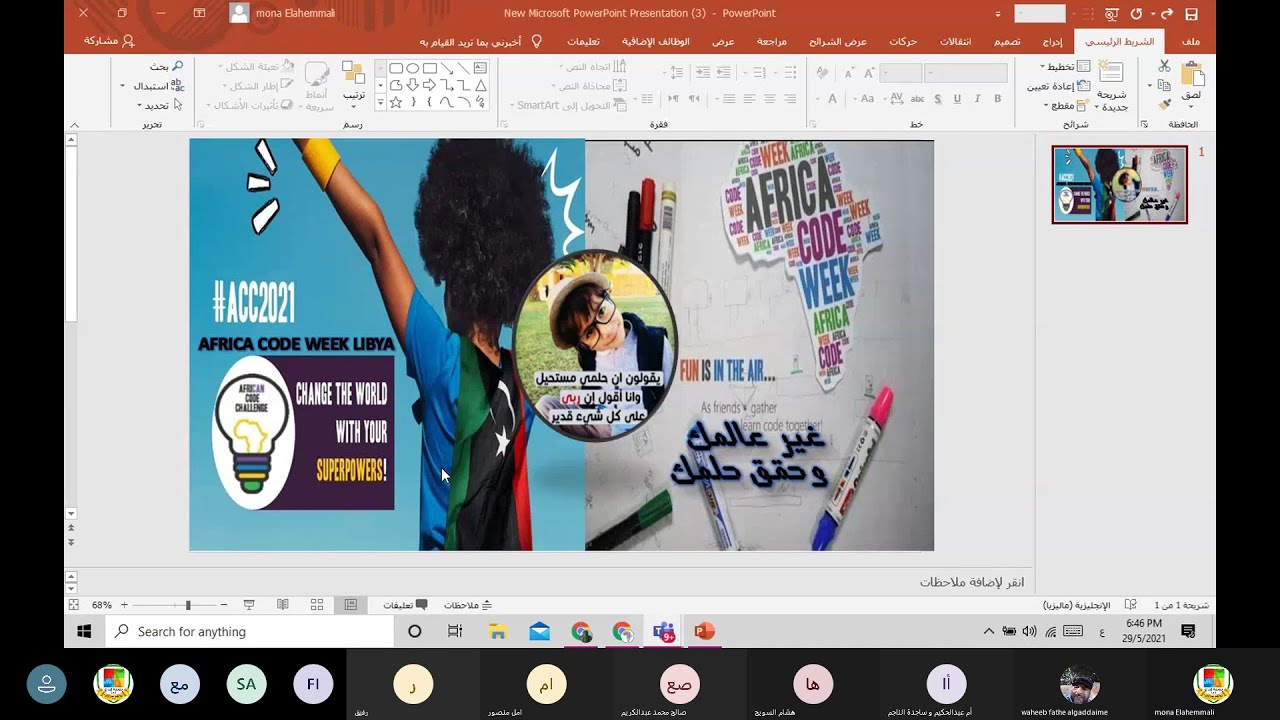This screenshot has height=720, width=1280.
Task: Open the Layout (تخطيط) dropdown
Action: 1065,67
